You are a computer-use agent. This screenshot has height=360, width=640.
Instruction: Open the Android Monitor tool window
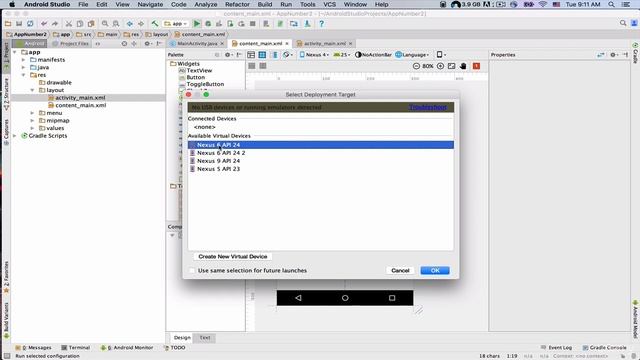click(x=127, y=348)
